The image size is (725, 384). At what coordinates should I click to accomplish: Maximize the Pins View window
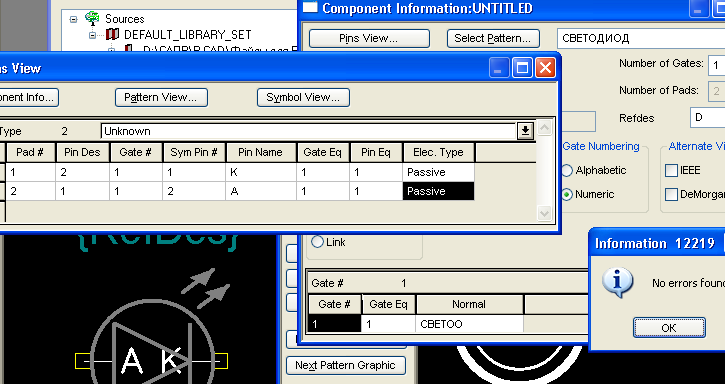pos(522,68)
